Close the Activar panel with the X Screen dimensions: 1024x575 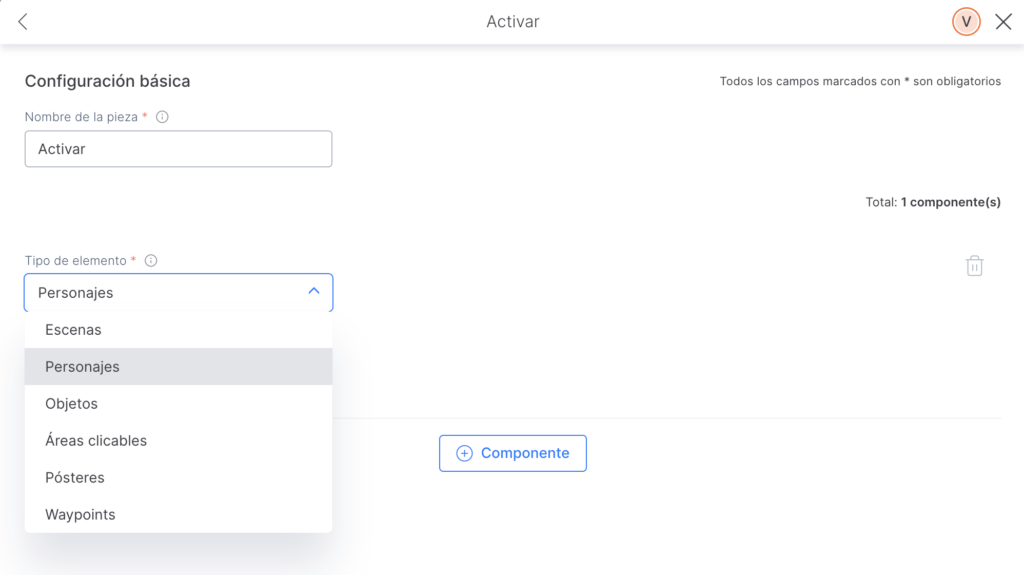point(1003,22)
